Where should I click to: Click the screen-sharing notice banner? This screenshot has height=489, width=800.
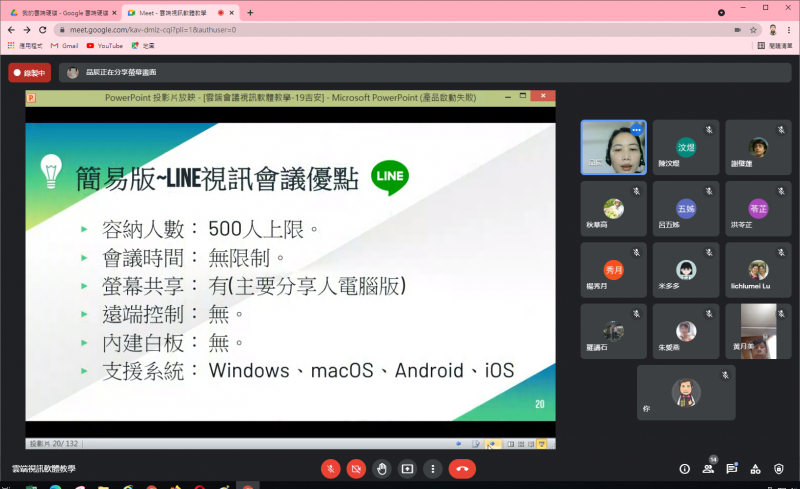coord(425,72)
